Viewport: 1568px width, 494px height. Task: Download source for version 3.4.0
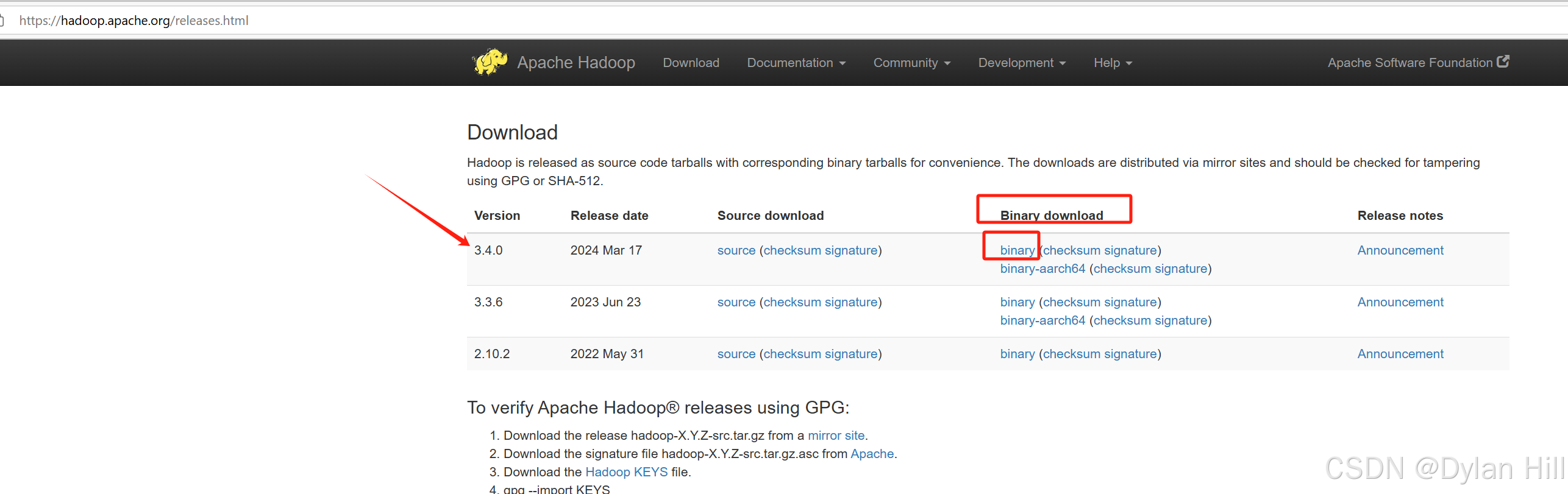[736, 250]
